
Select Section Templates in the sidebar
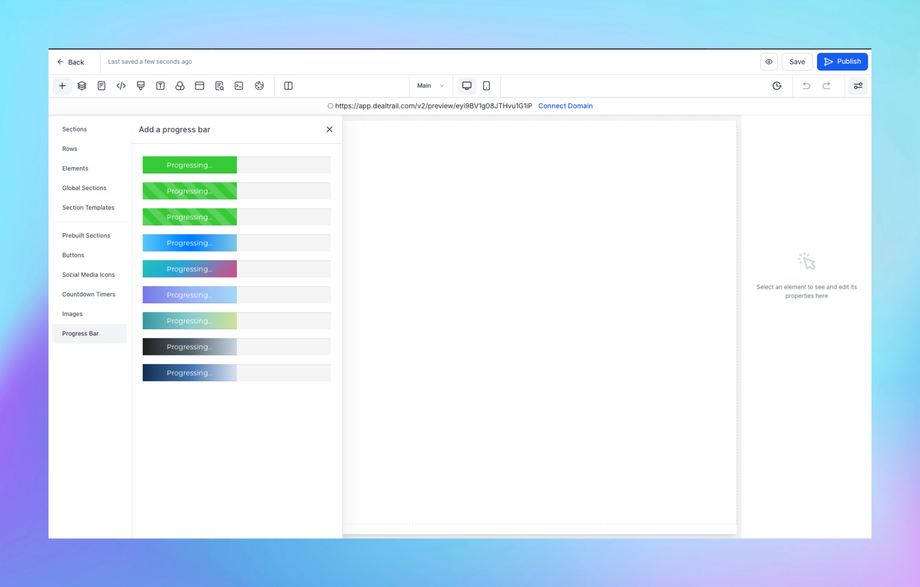coord(88,208)
